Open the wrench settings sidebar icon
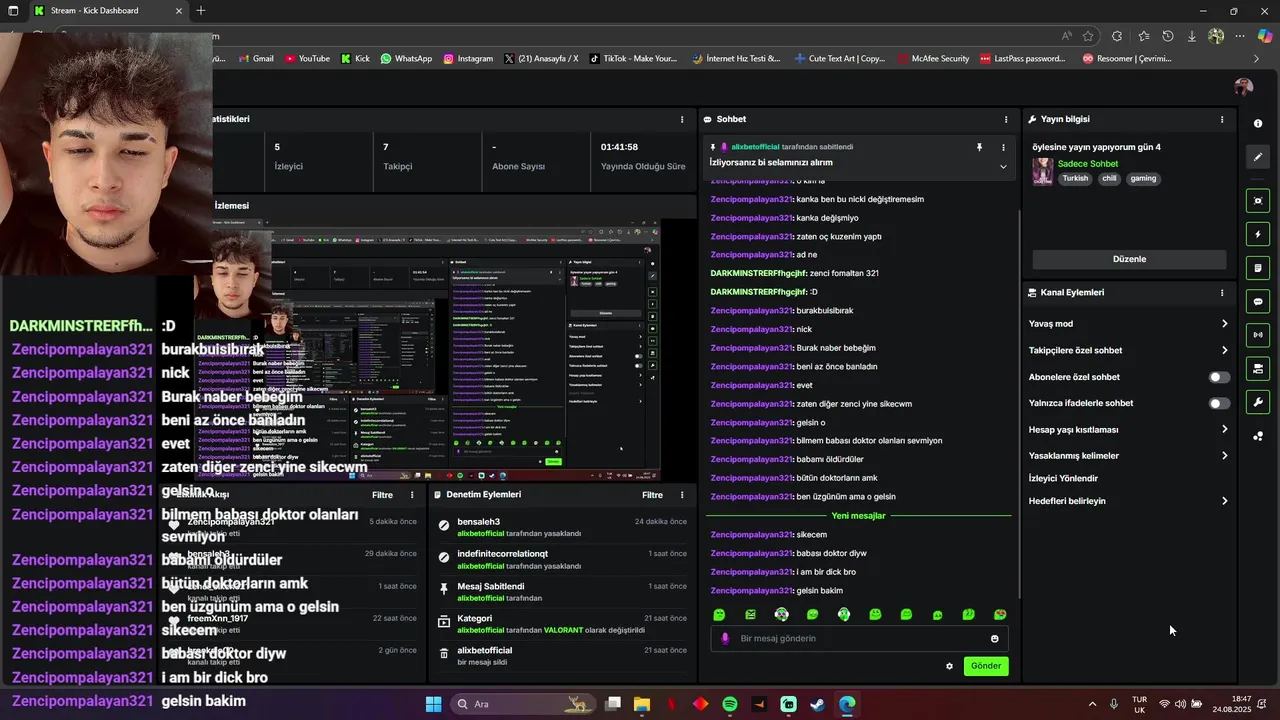Image resolution: width=1280 pixels, height=720 pixels. tap(1258, 402)
